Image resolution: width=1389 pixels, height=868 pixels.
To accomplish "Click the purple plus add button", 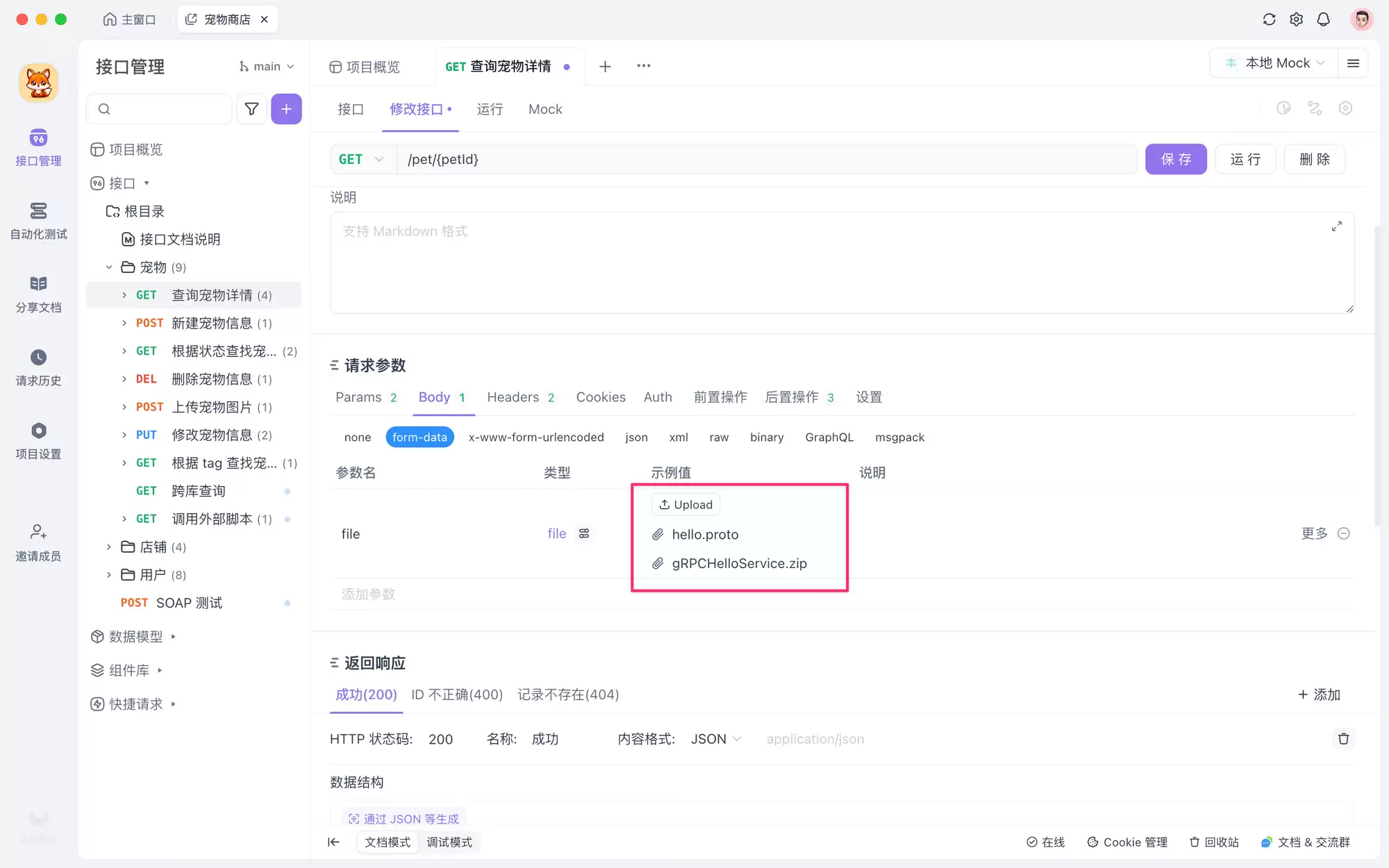I will [x=286, y=109].
